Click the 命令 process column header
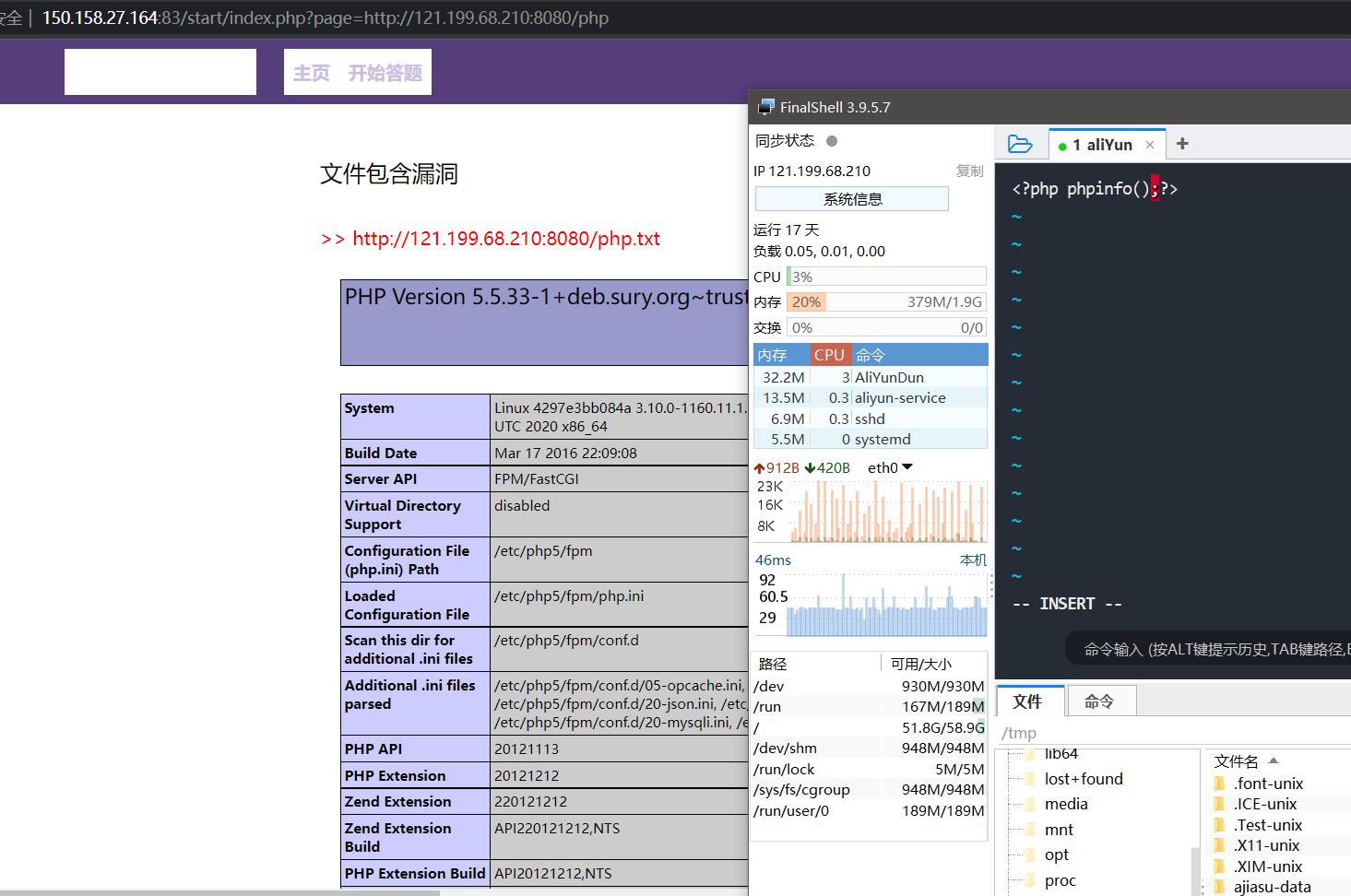The height and width of the screenshot is (896, 1351). tap(919, 355)
